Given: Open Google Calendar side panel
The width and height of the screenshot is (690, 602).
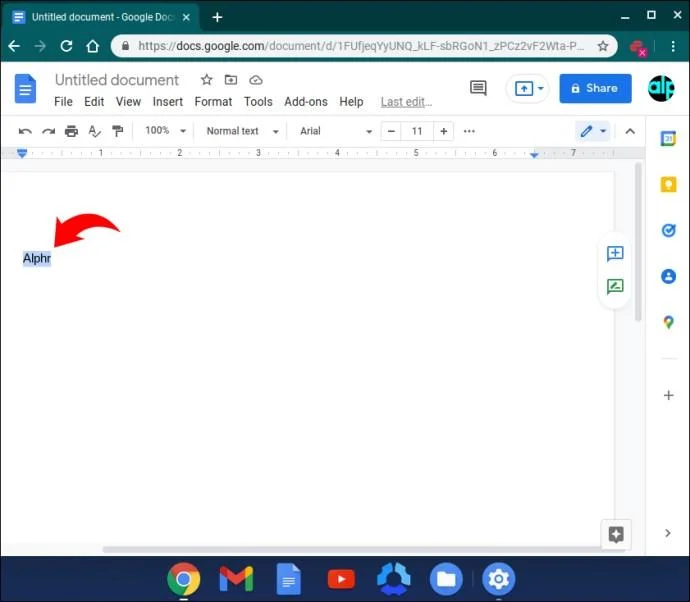Looking at the screenshot, I should pyautogui.click(x=668, y=139).
